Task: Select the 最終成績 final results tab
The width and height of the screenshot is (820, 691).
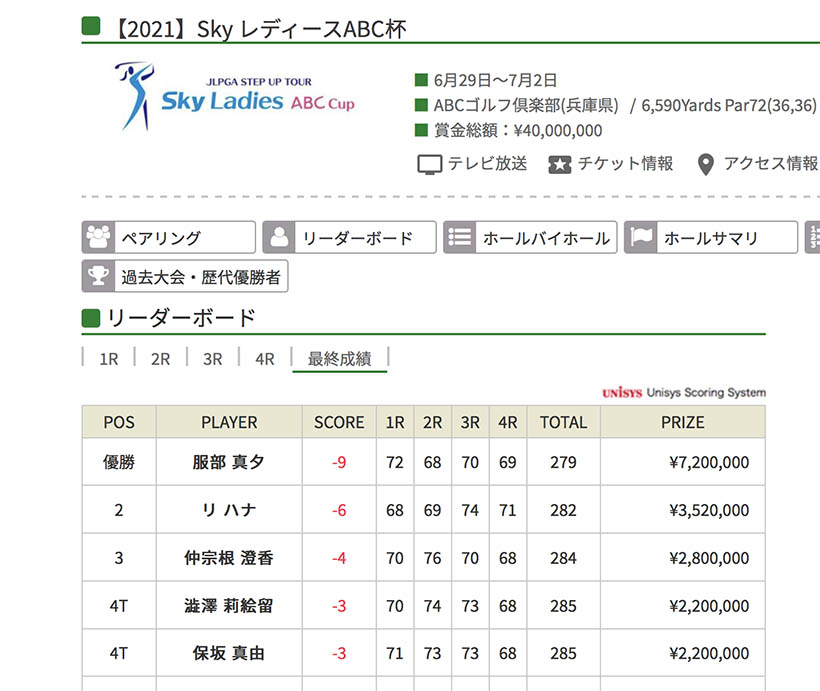Action: [339, 359]
